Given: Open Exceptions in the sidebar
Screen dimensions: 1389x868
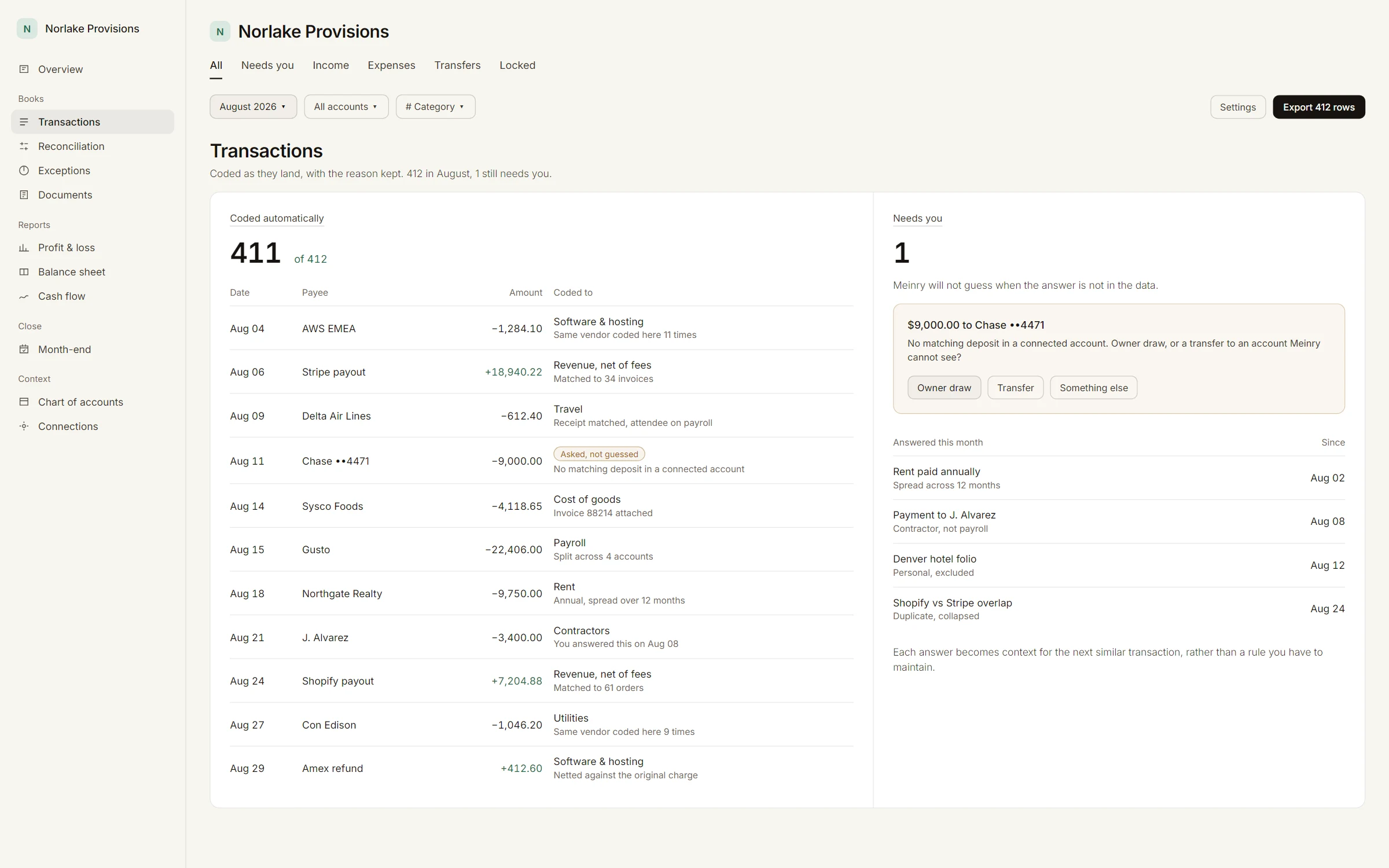Looking at the screenshot, I should (93, 171).
